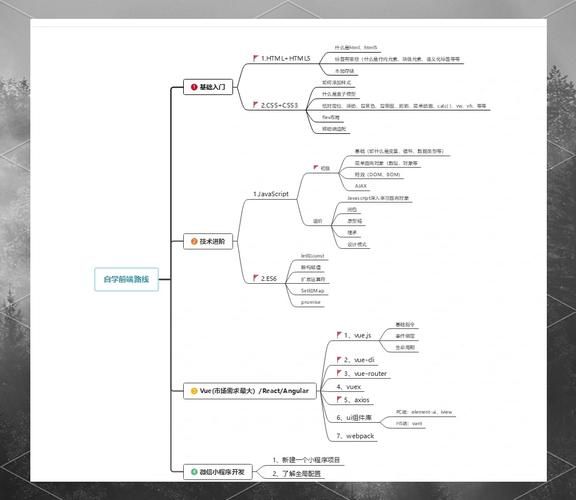The width and height of the screenshot is (576, 500).
Task: Click the red flag beside 1.HTML+HTML5
Action: 256,58
